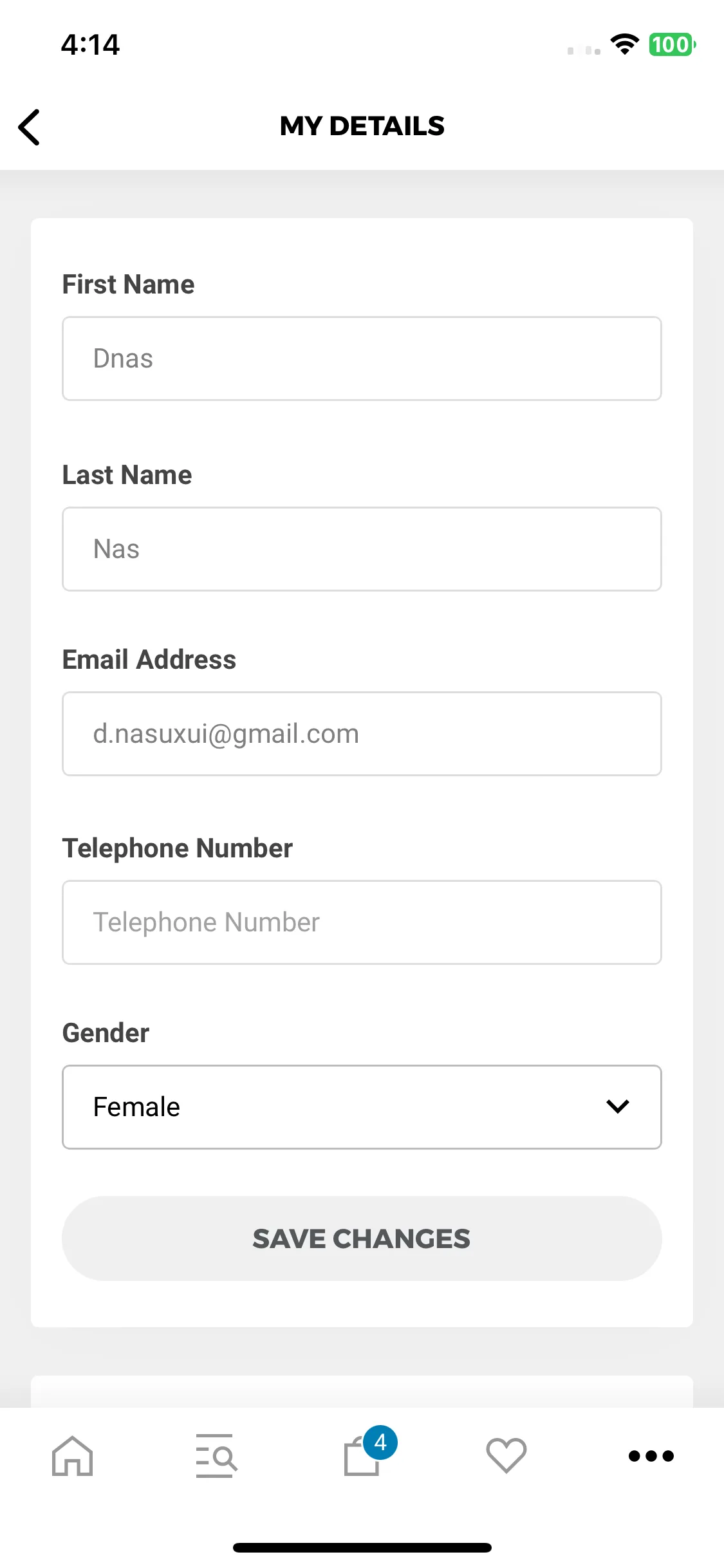Tap the Gender field label

tap(106, 1032)
